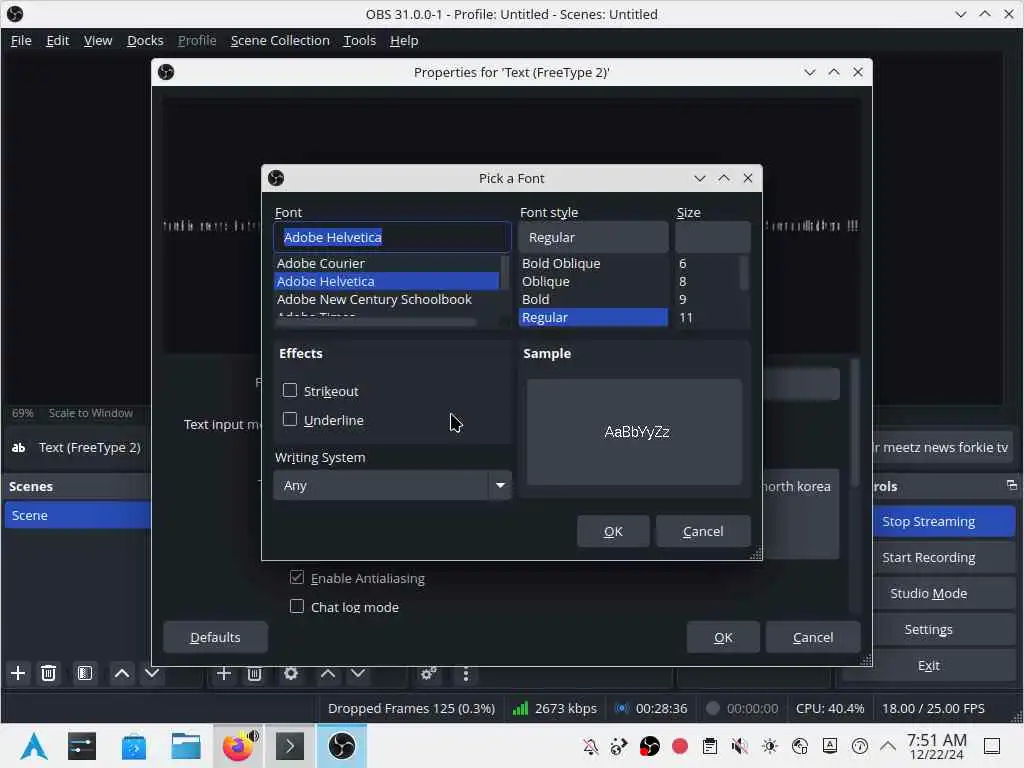1024x768 pixels.
Task: Select Adobe New Century Schoolbook font
Action: pos(387,299)
